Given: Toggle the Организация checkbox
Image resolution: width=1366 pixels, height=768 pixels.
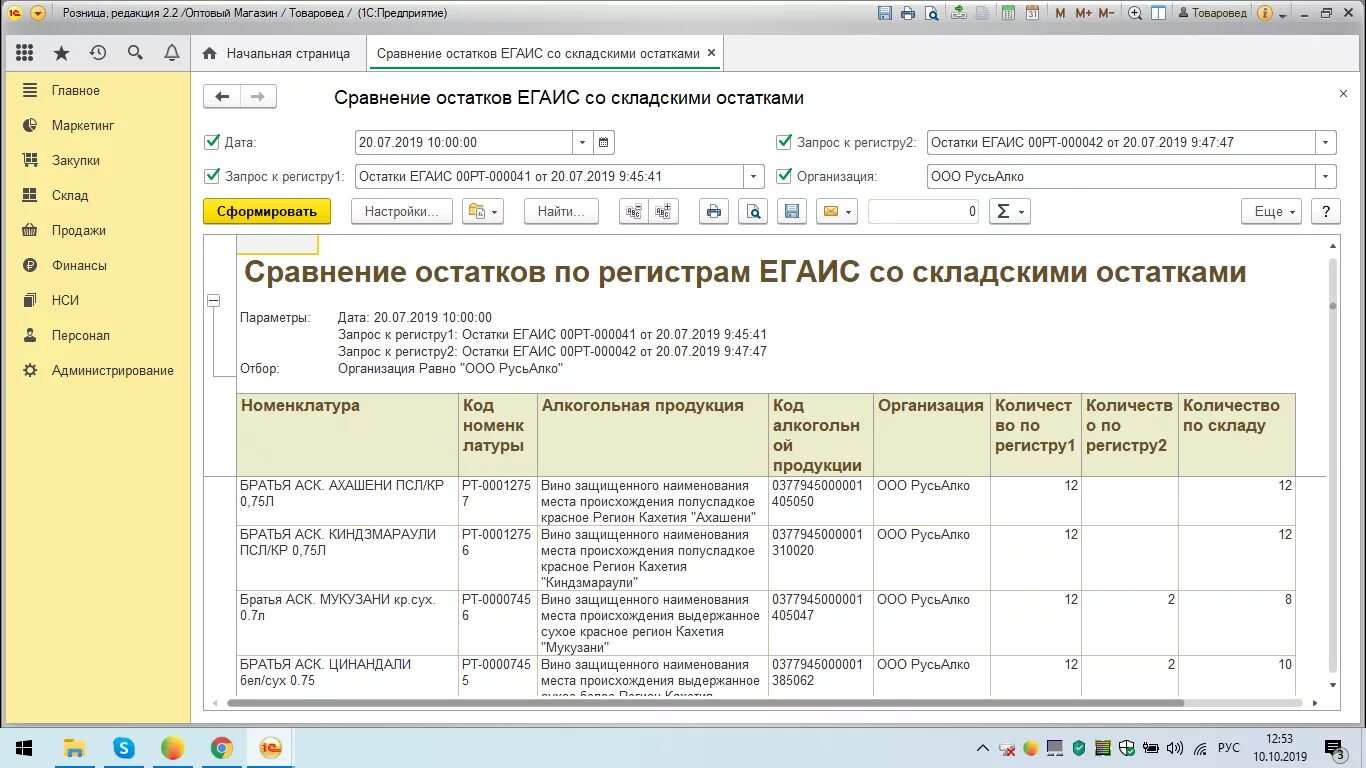Looking at the screenshot, I should point(784,176).
